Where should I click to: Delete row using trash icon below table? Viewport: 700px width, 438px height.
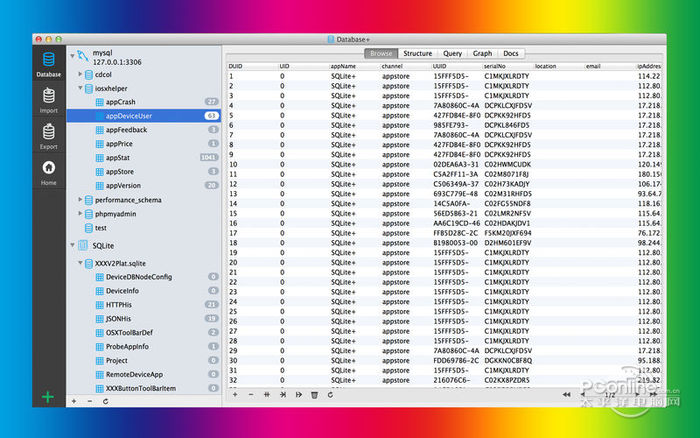click(x=314, y=394)
